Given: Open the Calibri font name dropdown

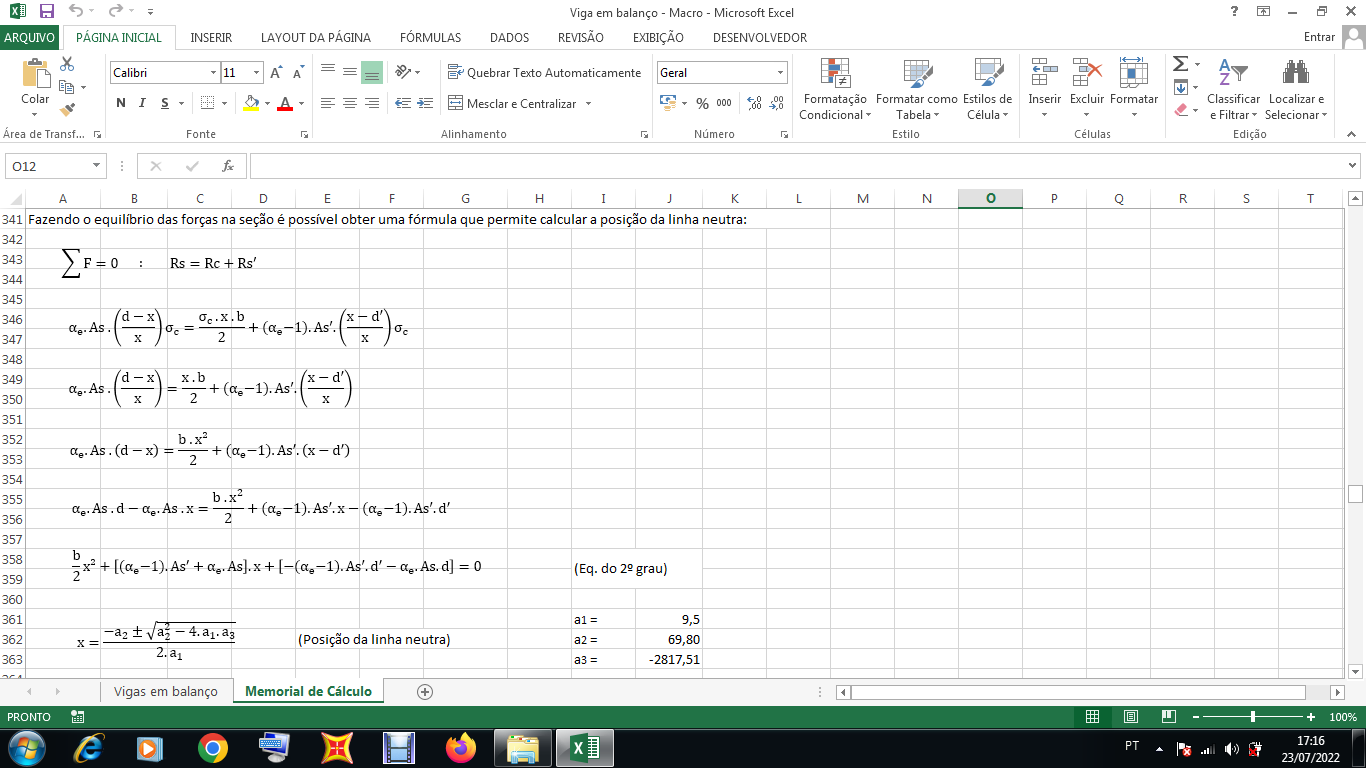Looking at the screenshot, I should (213, 73).
